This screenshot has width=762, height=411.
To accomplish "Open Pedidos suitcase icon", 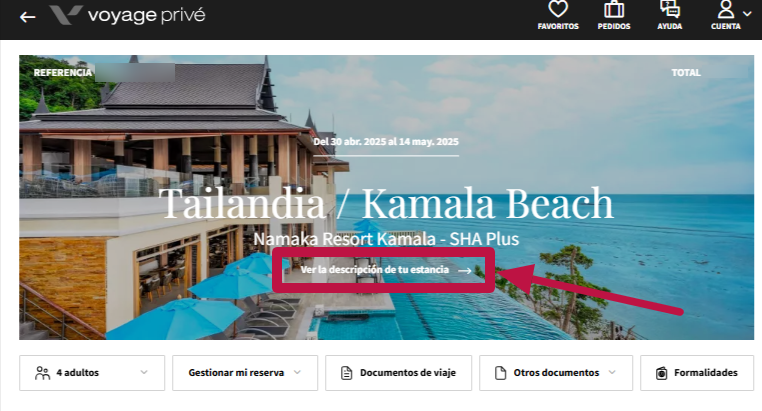I will [614, 9].
